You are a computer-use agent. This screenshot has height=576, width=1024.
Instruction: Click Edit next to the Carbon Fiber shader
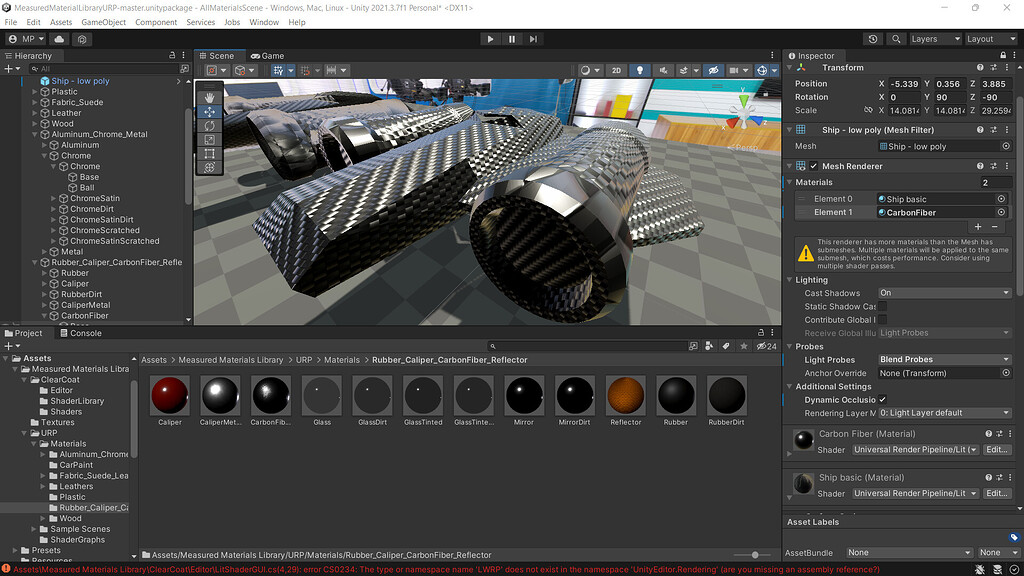click(996, 449)
